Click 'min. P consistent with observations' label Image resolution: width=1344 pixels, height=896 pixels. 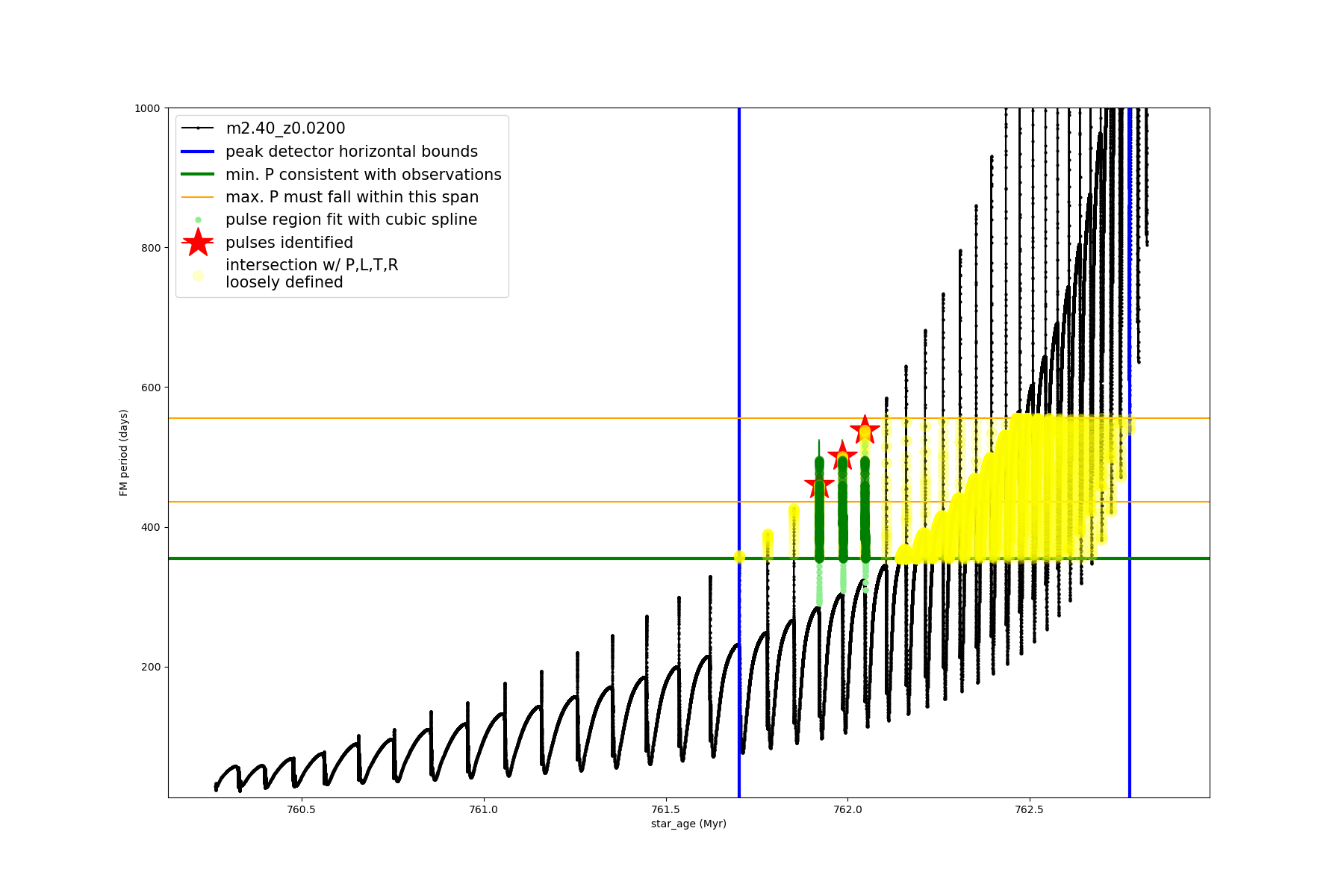tap(364, 175)
